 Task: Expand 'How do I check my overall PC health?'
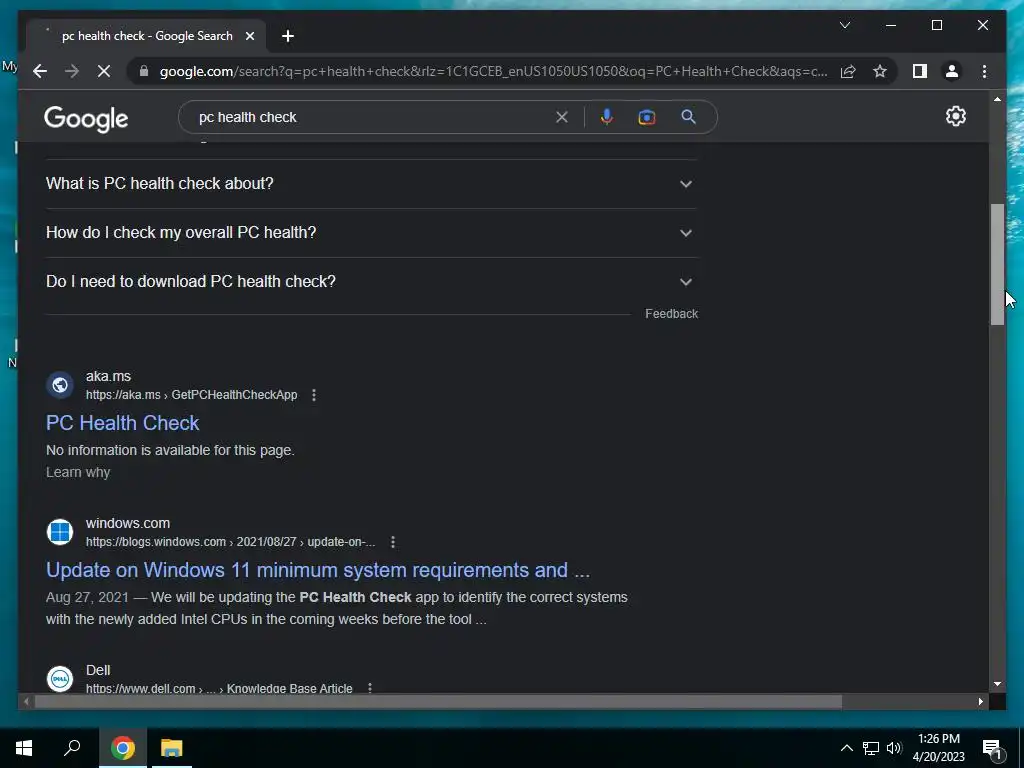(371, 232)
